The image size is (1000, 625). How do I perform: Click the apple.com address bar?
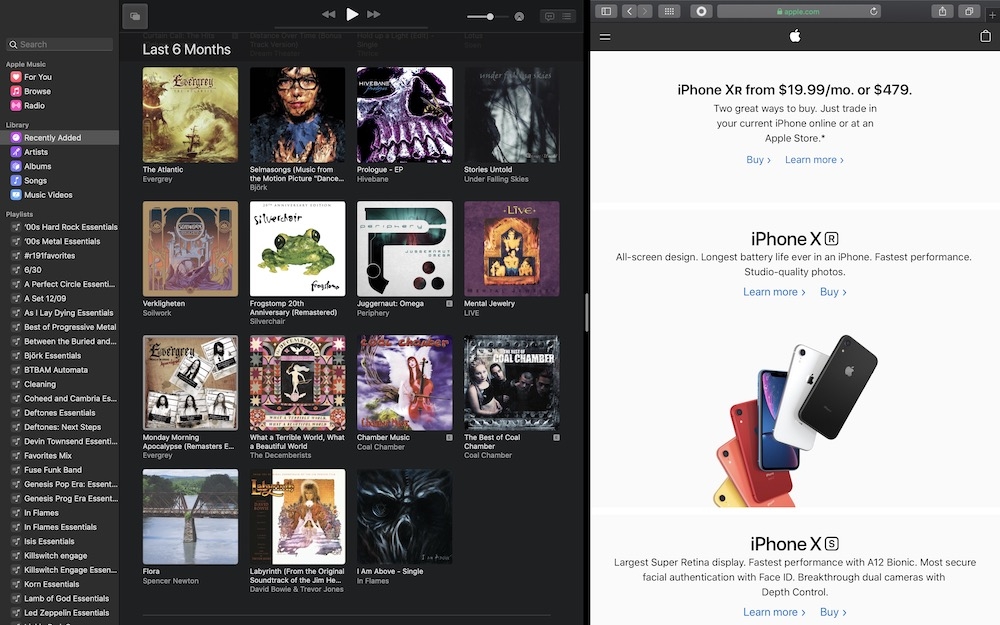[799, 11]
